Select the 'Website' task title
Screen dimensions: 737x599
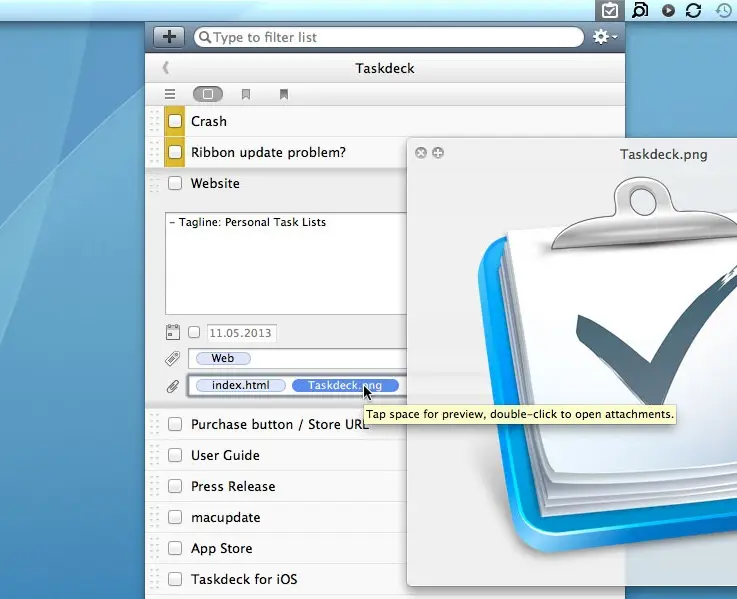pyautogui.click(x=215, y=183)
